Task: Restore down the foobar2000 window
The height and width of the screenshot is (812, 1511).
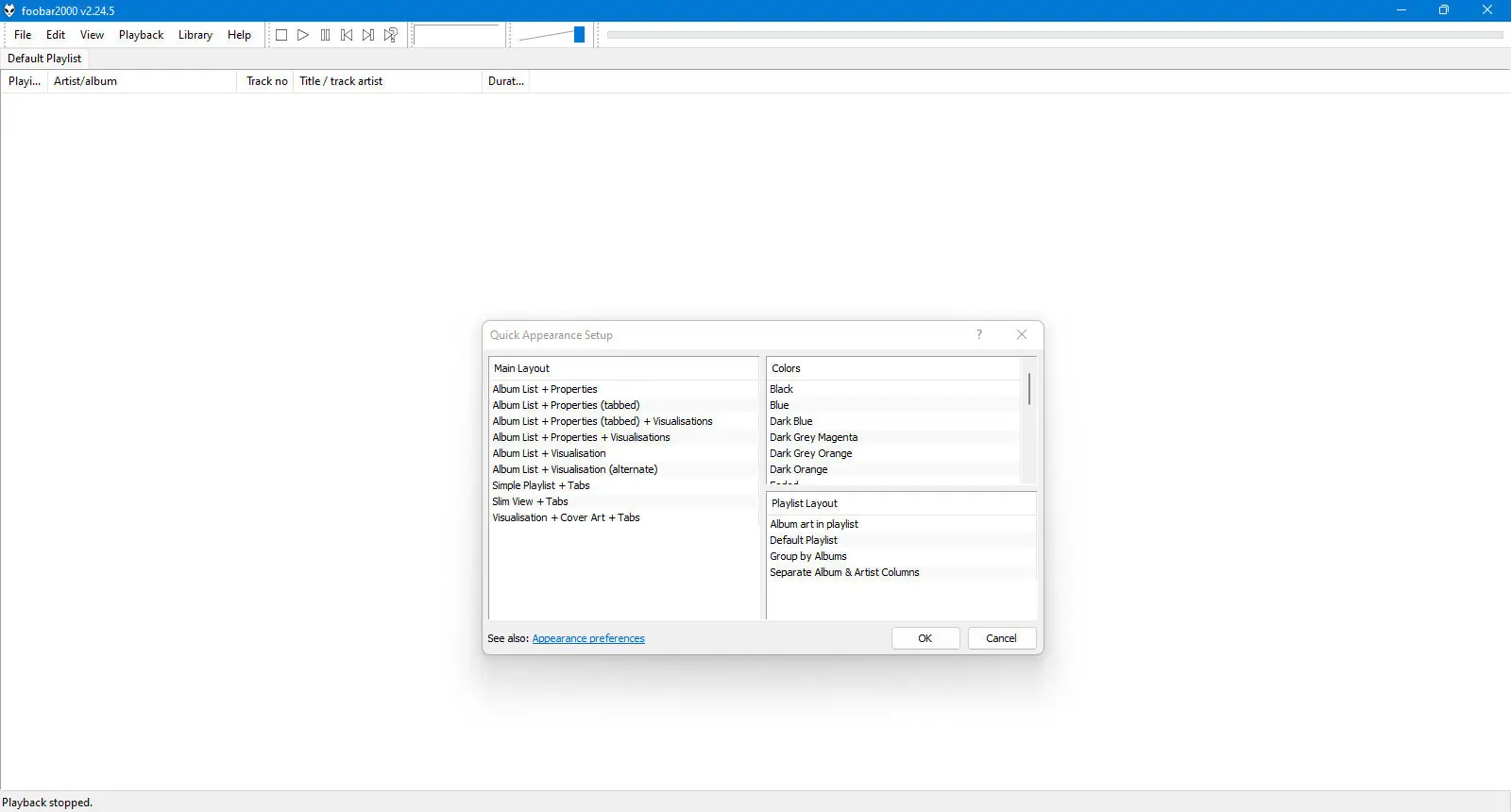Action: coord(1444,10)
